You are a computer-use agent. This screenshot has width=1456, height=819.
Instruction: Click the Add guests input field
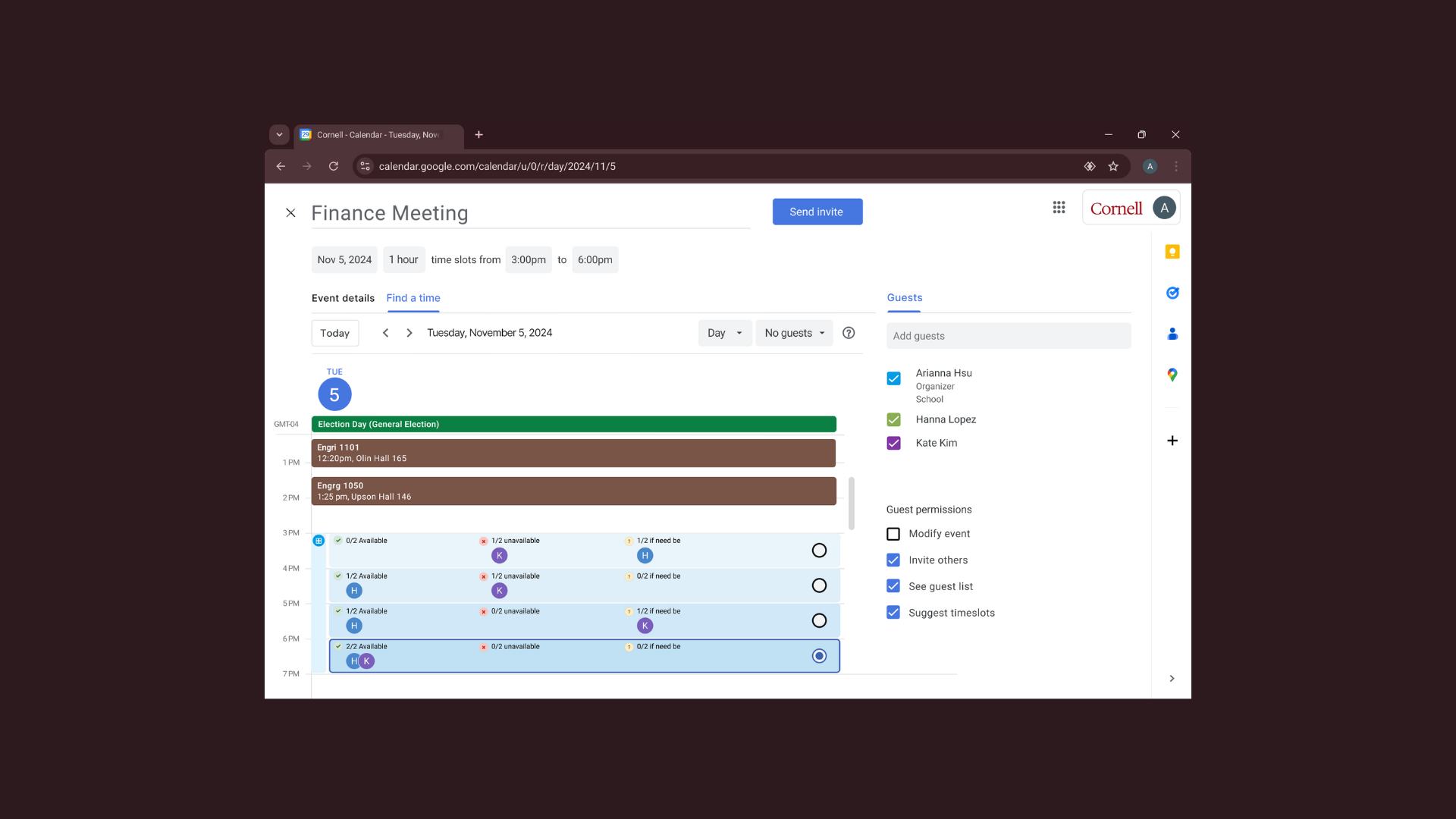coord(1008,336)
